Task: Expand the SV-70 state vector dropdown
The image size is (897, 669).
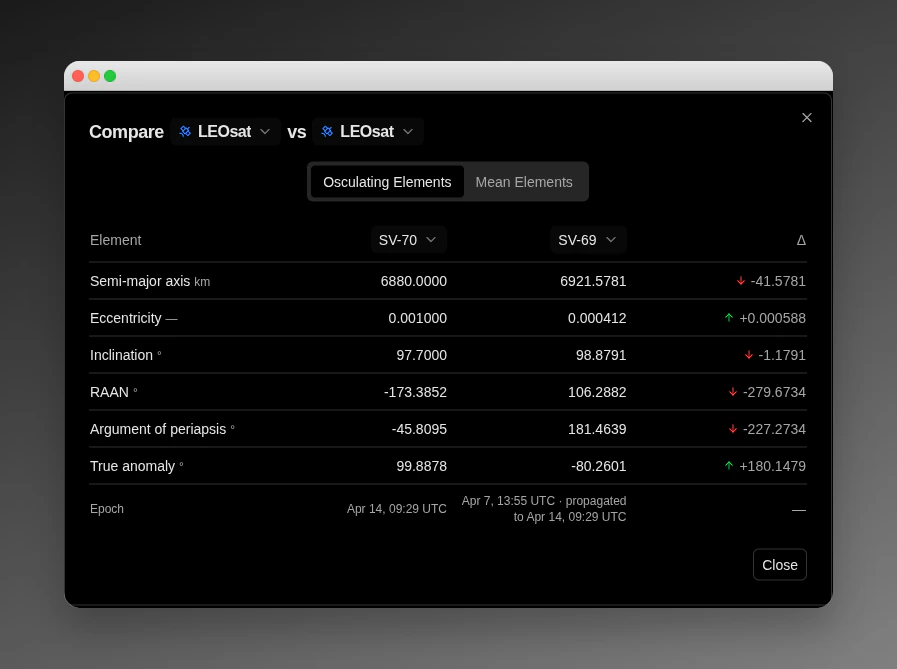Action: pos(408,240)
